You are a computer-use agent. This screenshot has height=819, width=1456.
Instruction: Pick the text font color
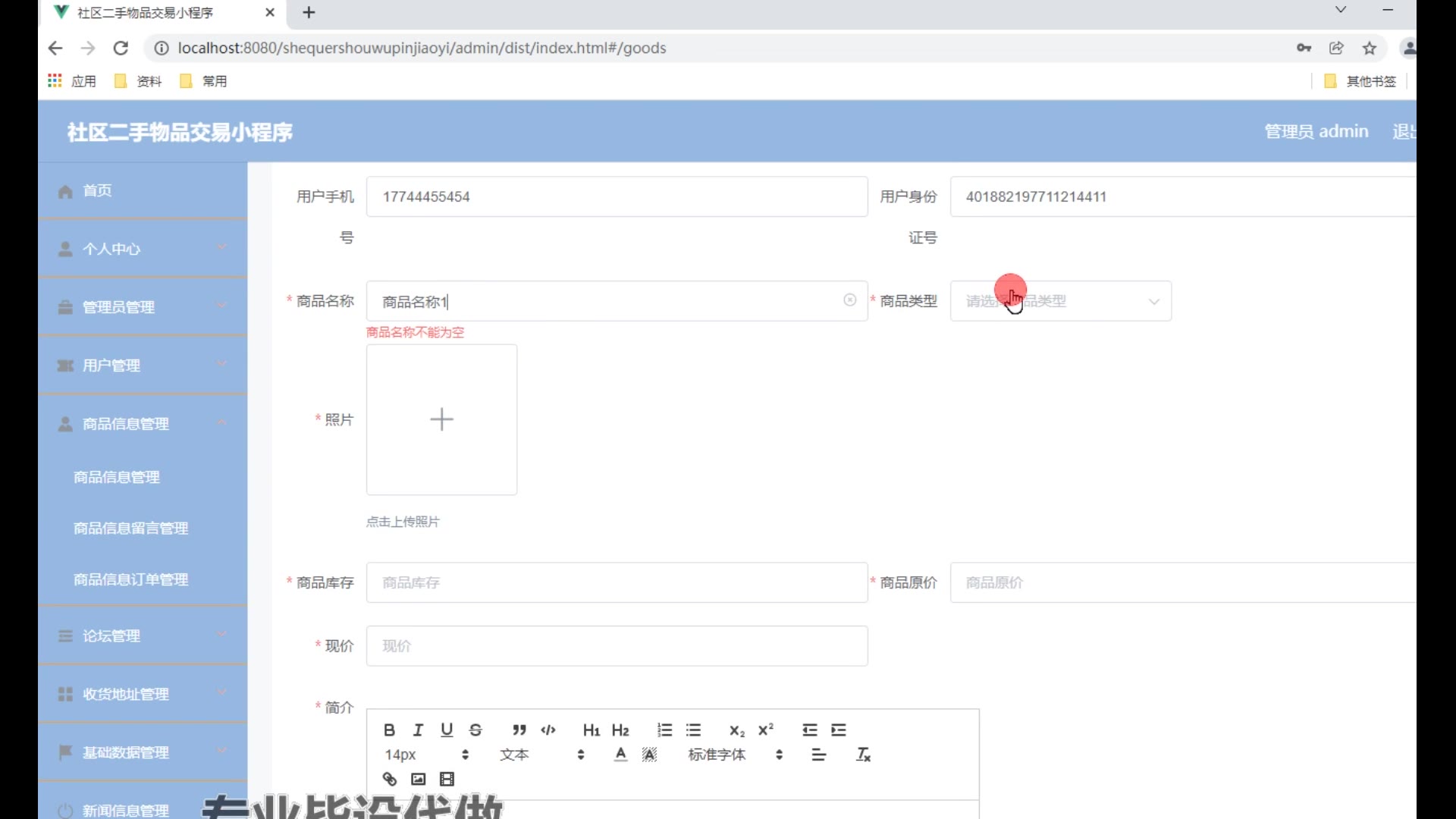click(x=620, y=755)
